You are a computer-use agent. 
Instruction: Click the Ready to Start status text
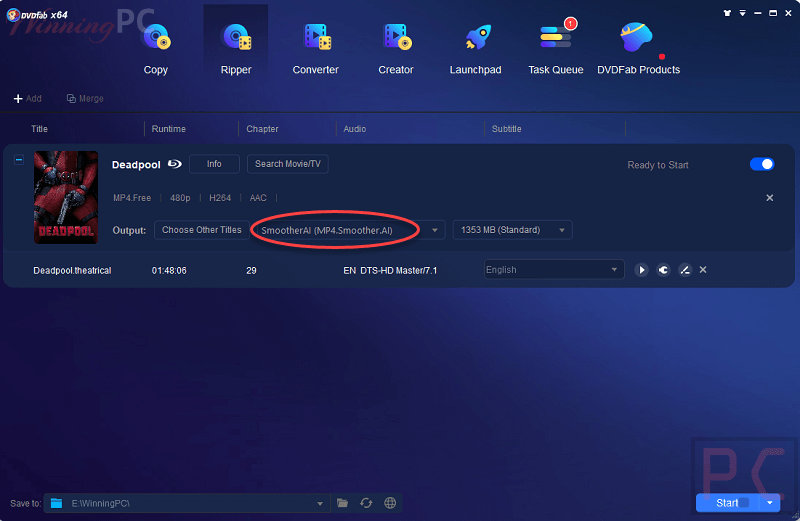pos(658,165)
